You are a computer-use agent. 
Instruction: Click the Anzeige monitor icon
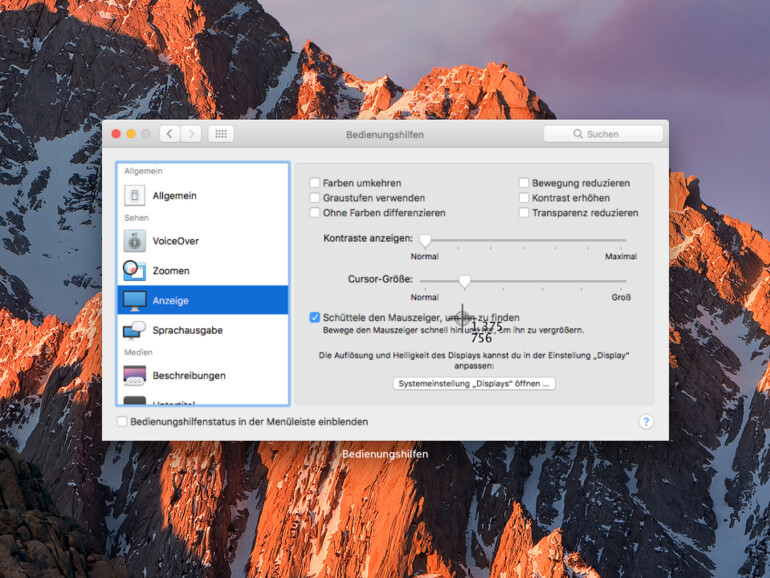135,301
